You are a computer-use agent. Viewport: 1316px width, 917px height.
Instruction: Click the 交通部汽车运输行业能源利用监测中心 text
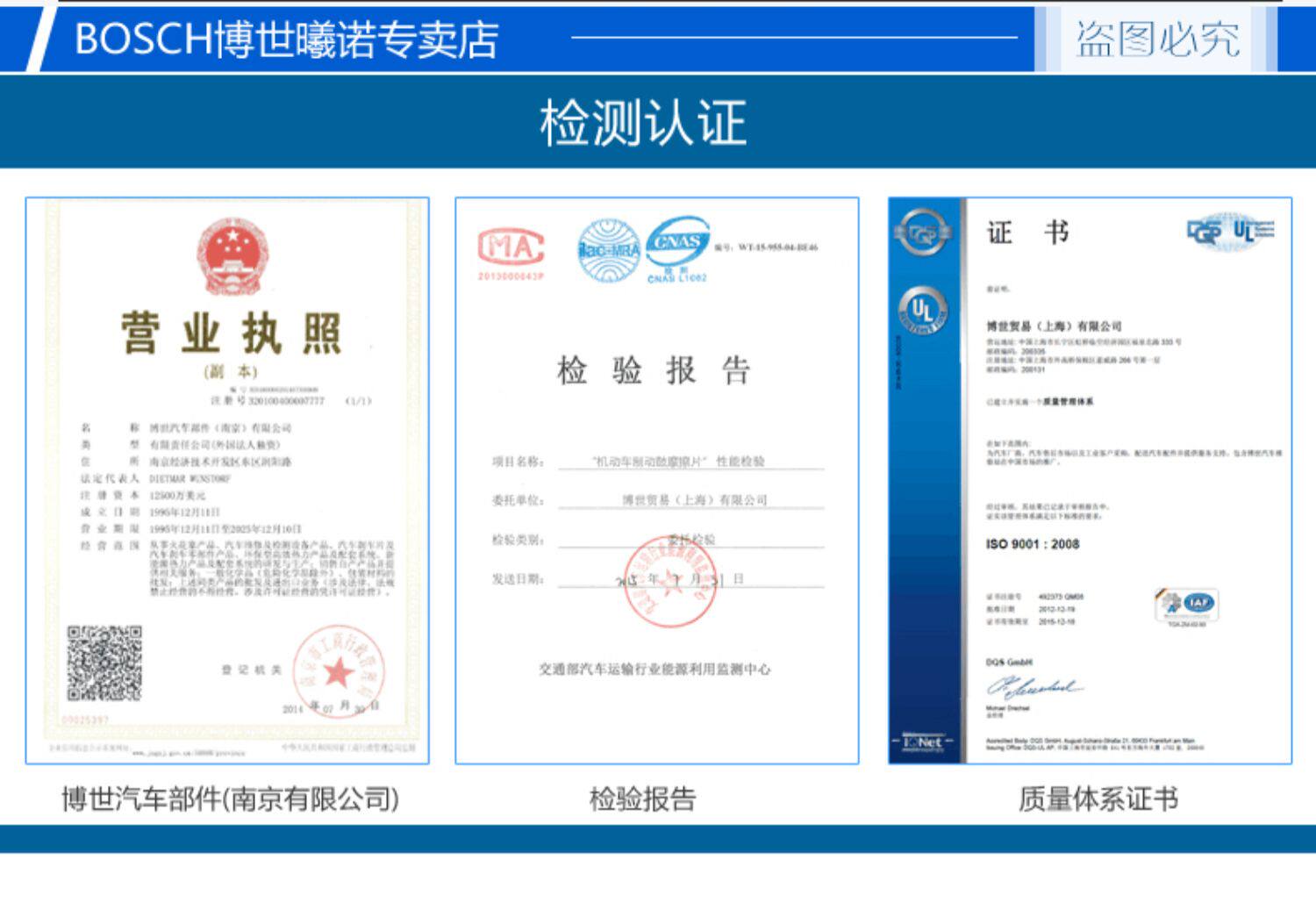(654, 670)
